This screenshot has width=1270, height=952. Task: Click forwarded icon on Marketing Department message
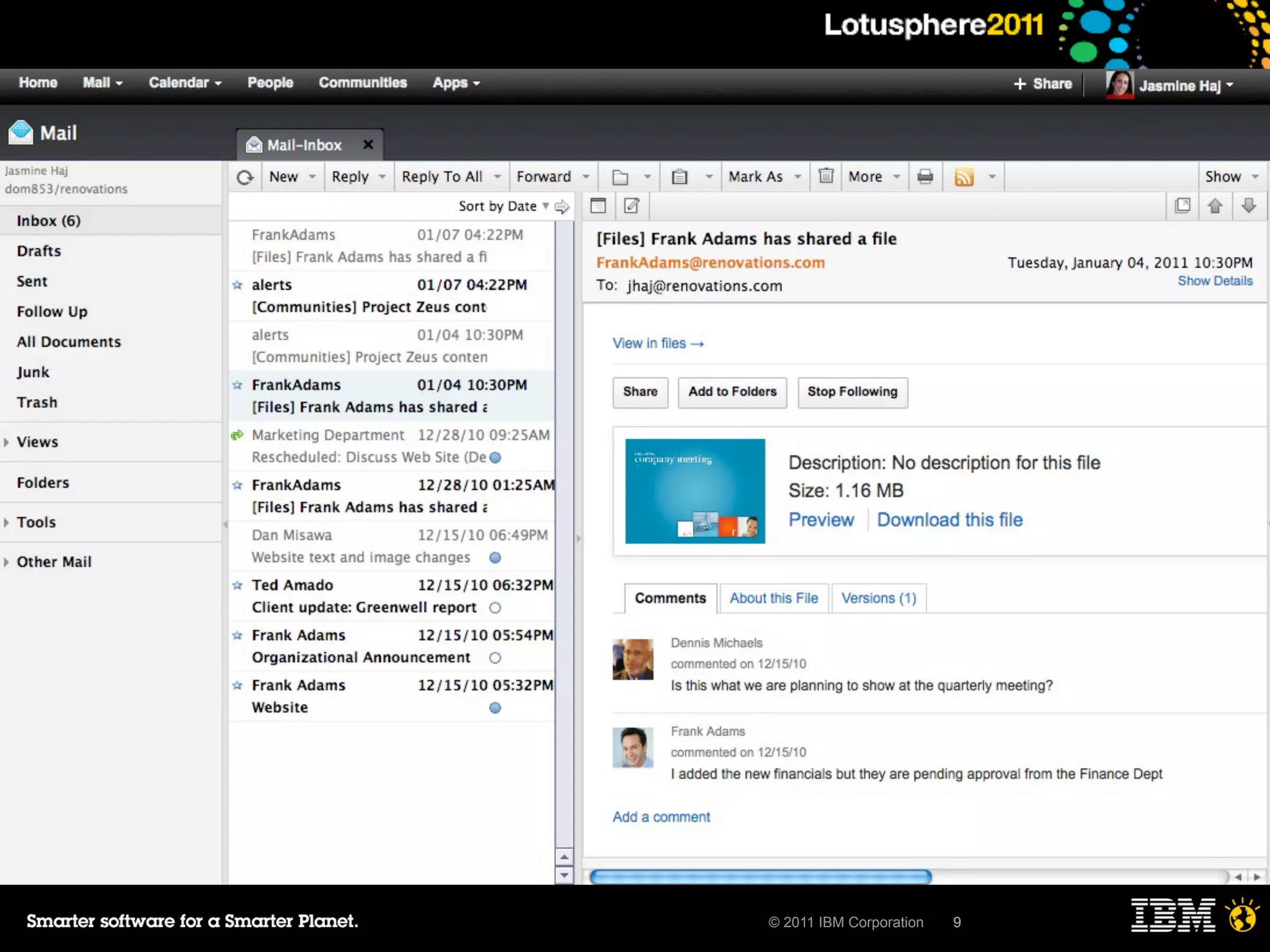(x=237, y=435)
